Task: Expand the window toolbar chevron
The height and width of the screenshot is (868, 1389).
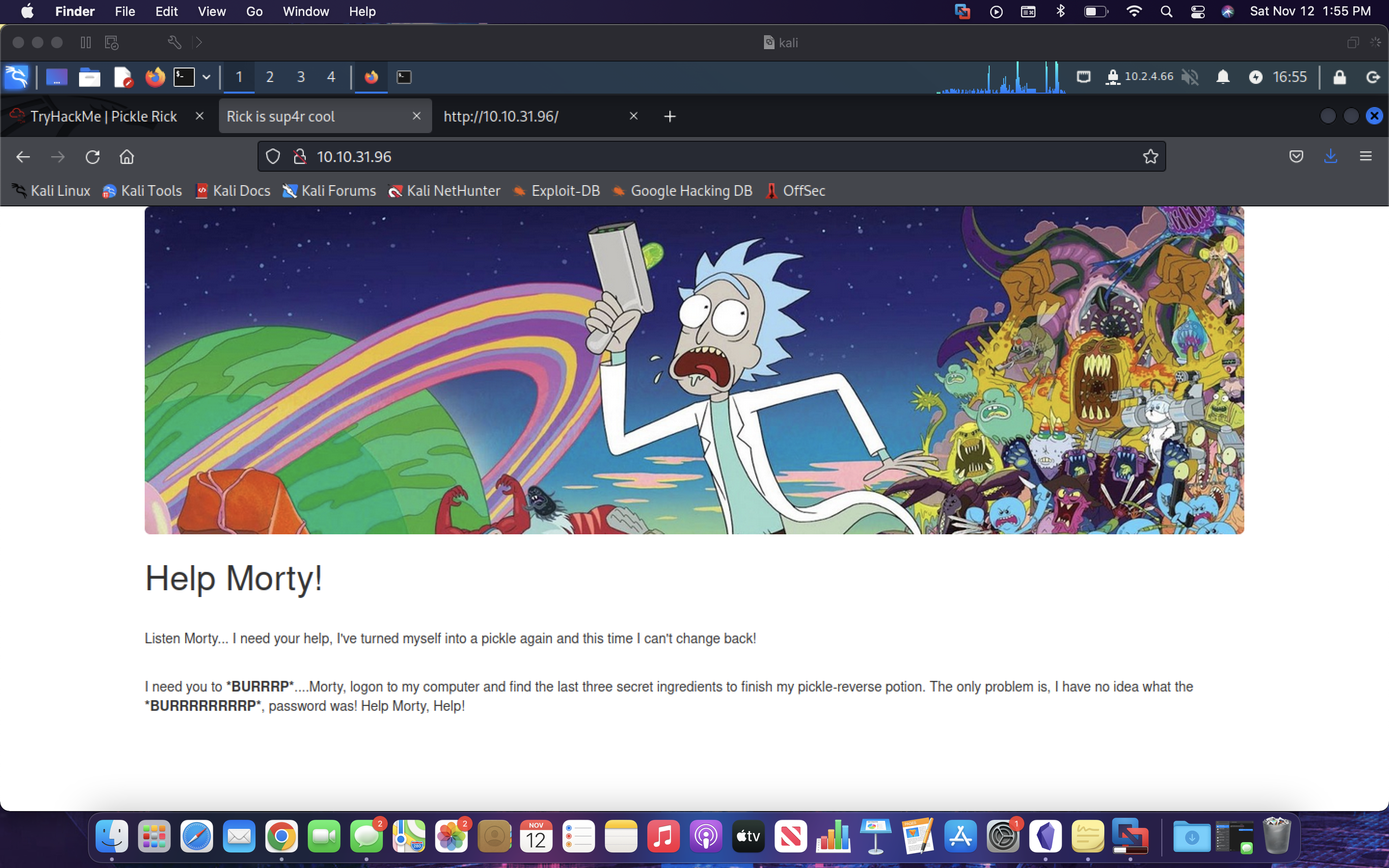Action: coord(198,42)
